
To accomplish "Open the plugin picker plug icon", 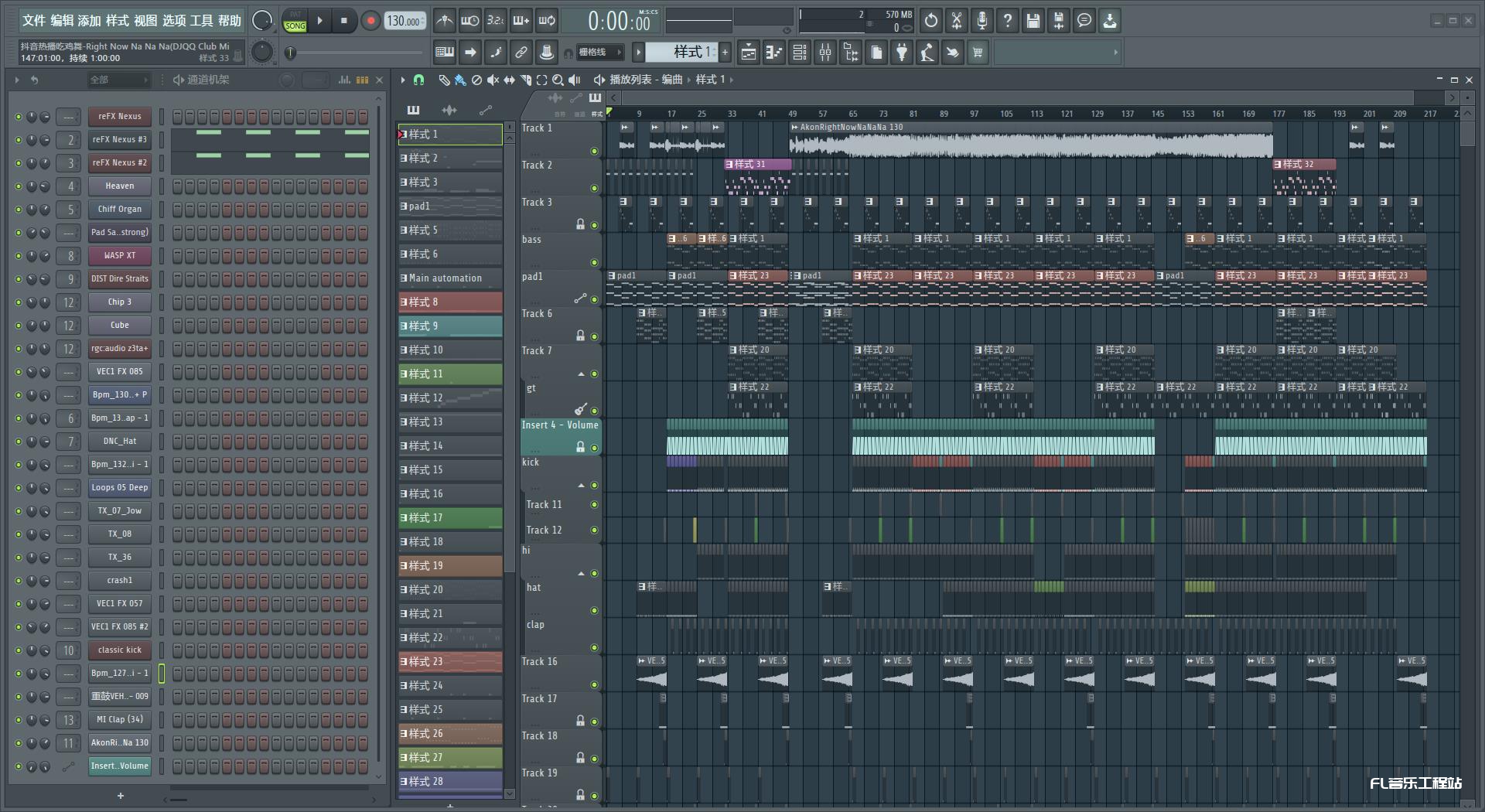I will click(902, 53).
